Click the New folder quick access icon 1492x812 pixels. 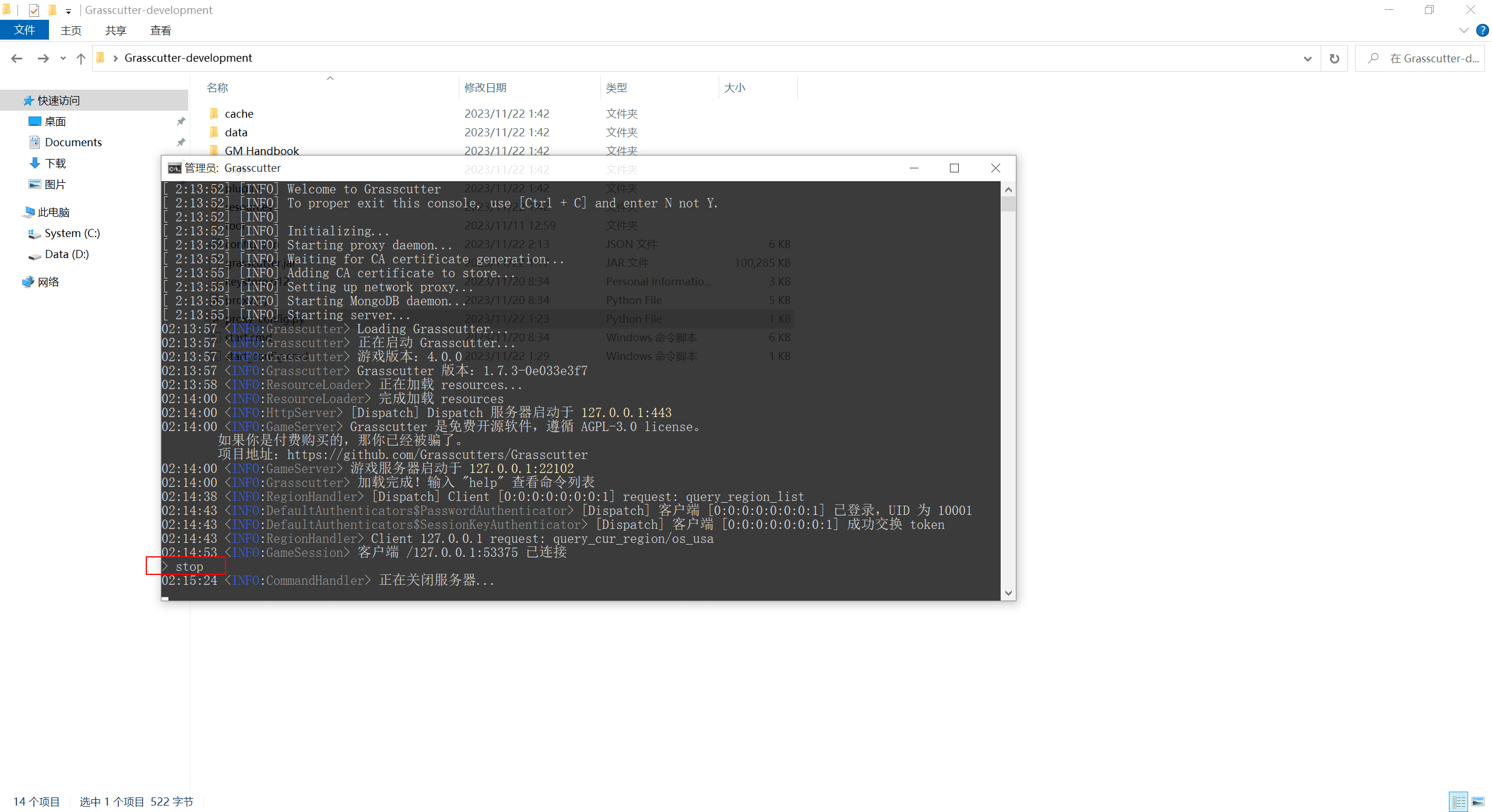52,10
